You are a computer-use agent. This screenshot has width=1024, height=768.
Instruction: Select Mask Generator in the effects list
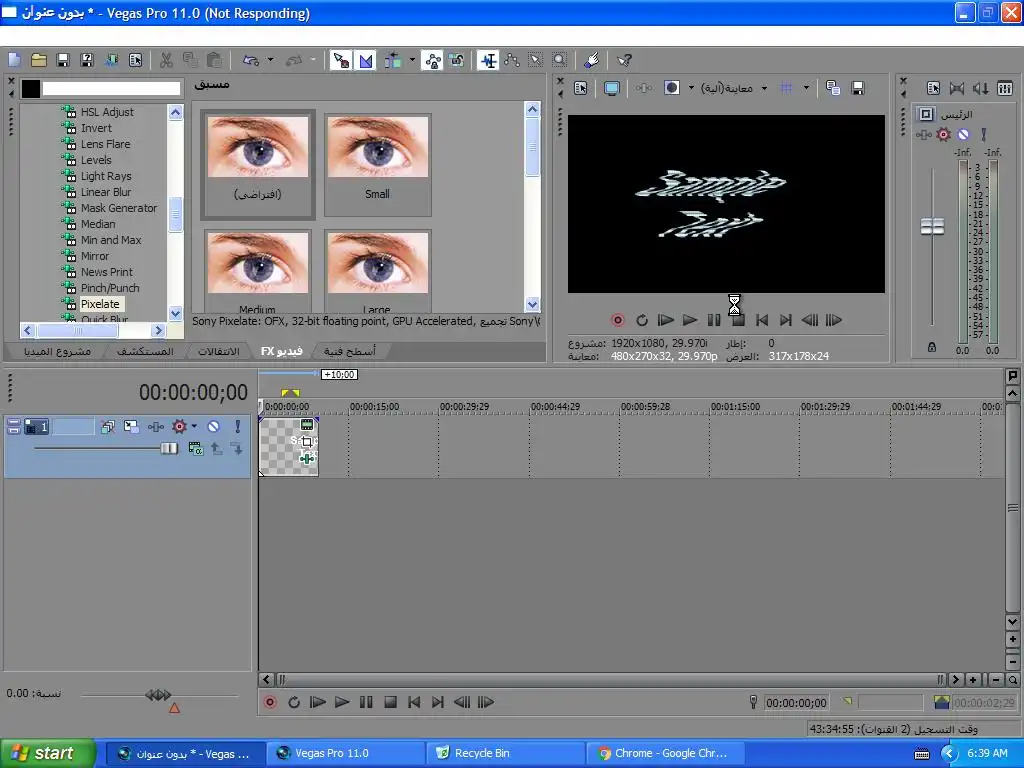pos(119,208)
